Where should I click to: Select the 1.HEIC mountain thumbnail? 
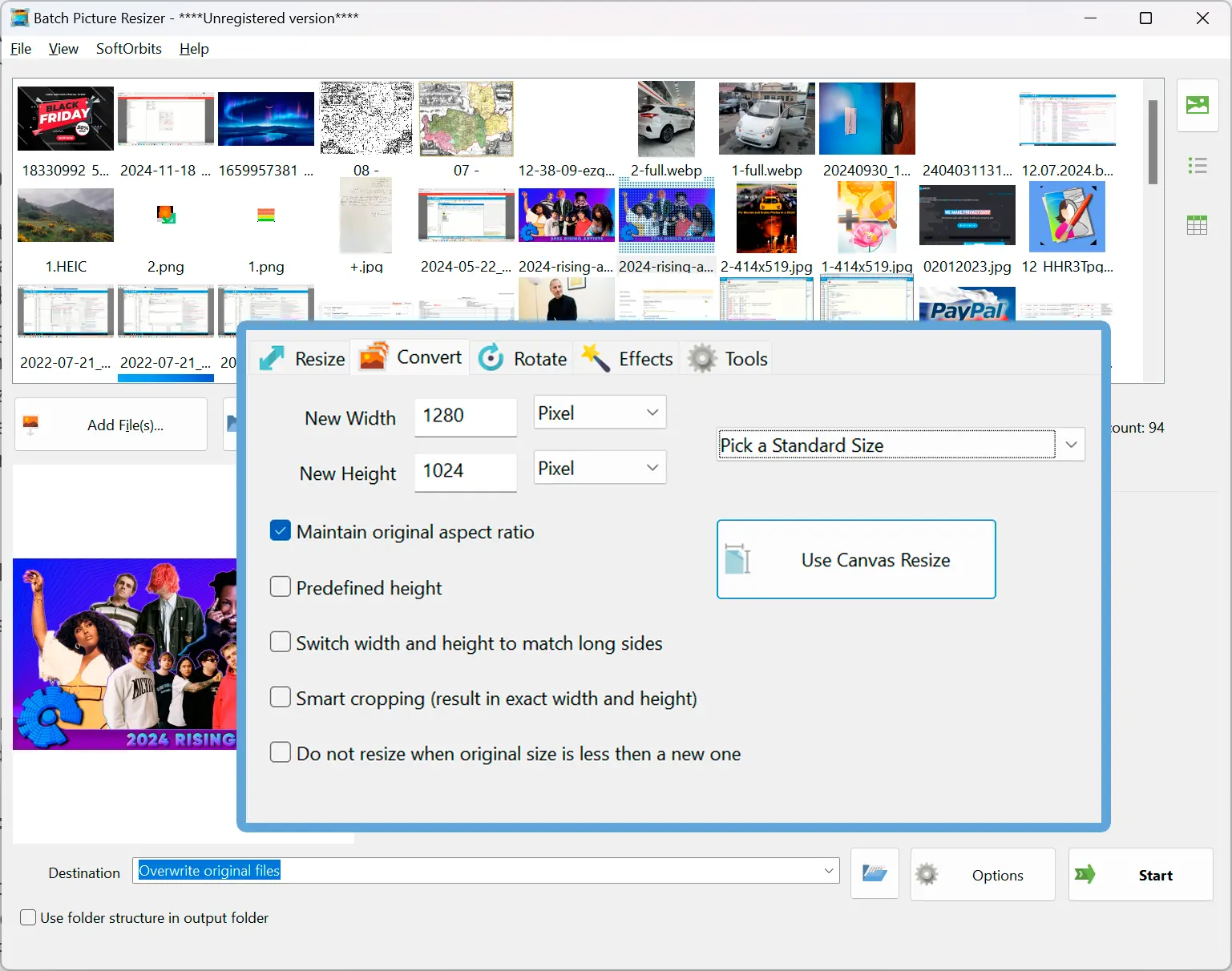coord(66,215)
